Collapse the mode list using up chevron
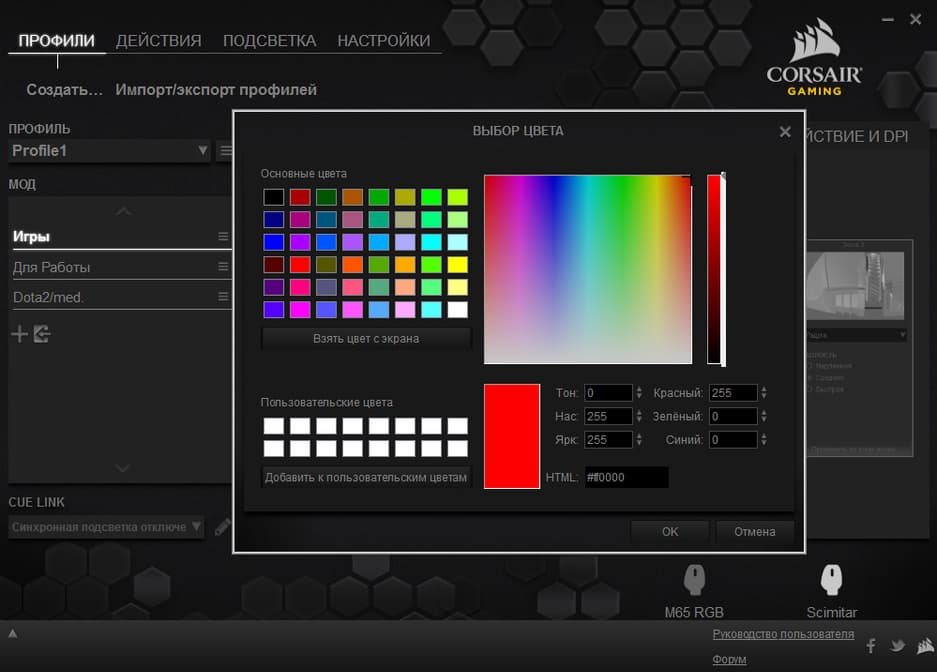This screenshot has height=672, width=937. pyautogui.click(x=124, y=211)
